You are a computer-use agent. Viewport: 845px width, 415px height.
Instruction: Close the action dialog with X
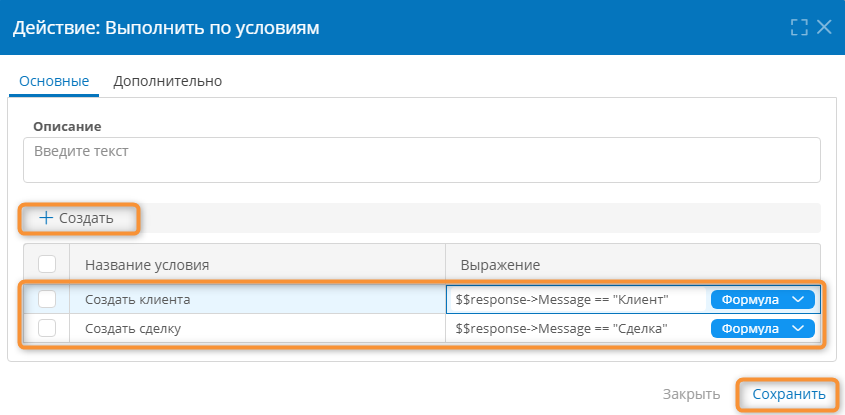point(824,27)
